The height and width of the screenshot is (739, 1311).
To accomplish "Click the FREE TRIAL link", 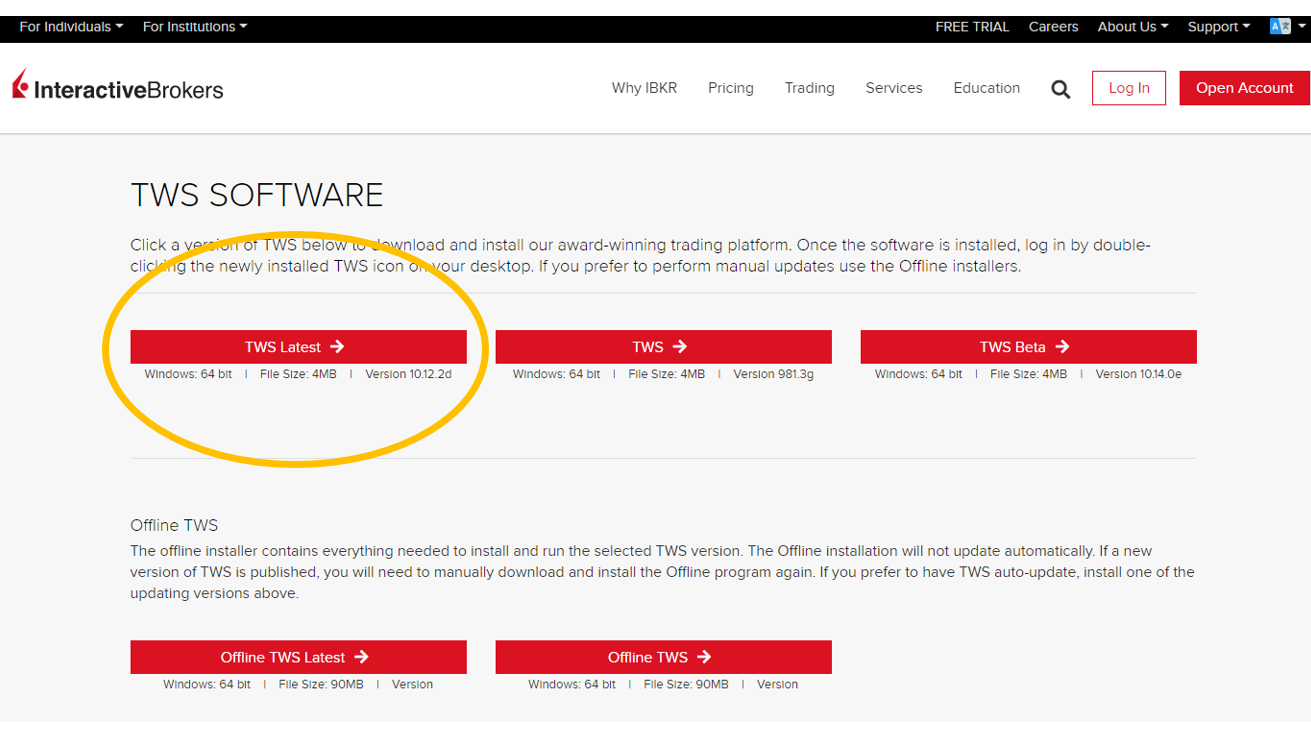I will coord(972,27).
